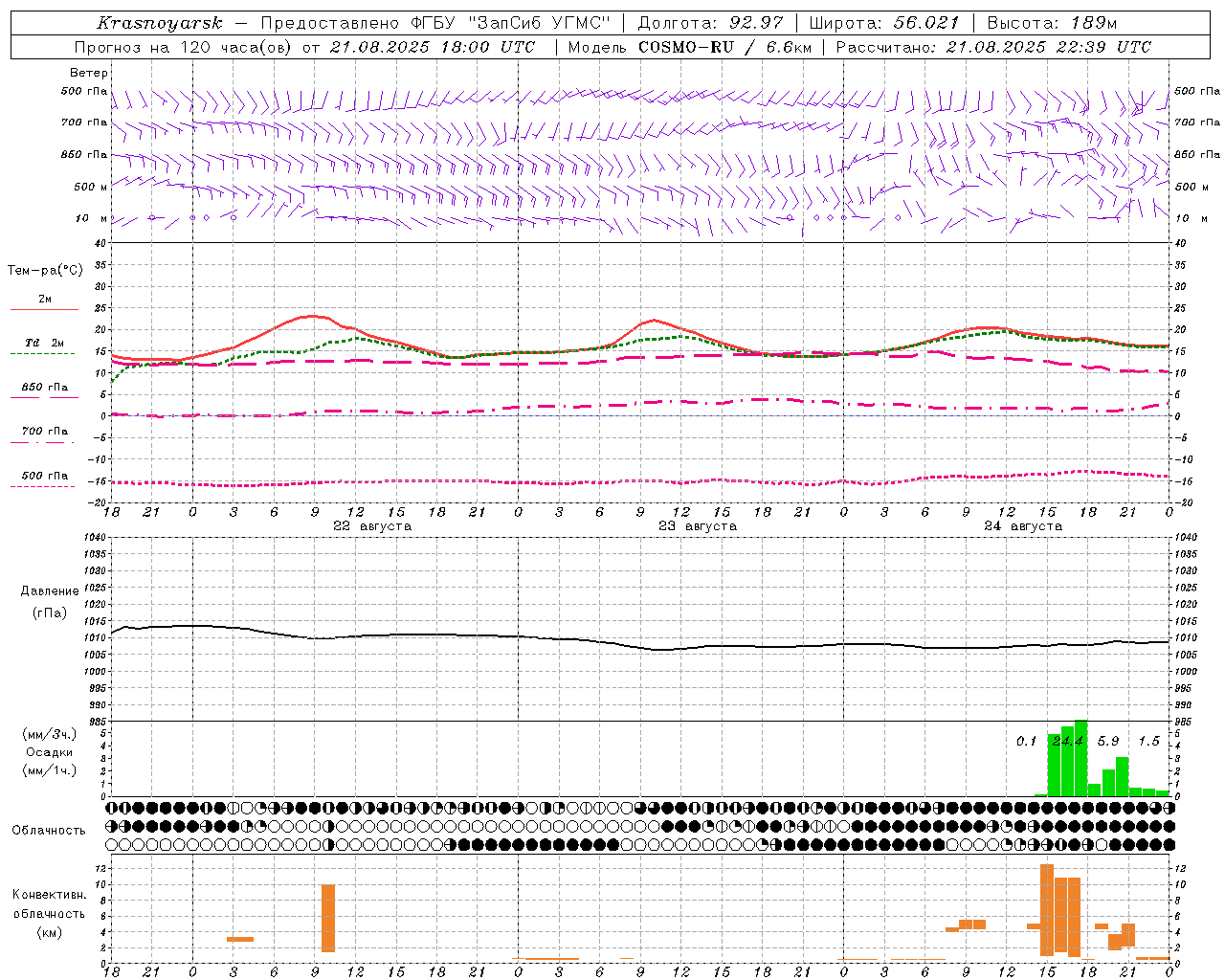Viewport: 1225px width, 980px height.
Task: Click the 'Широта: 56.021' latitude value
Action: point(884,23)
